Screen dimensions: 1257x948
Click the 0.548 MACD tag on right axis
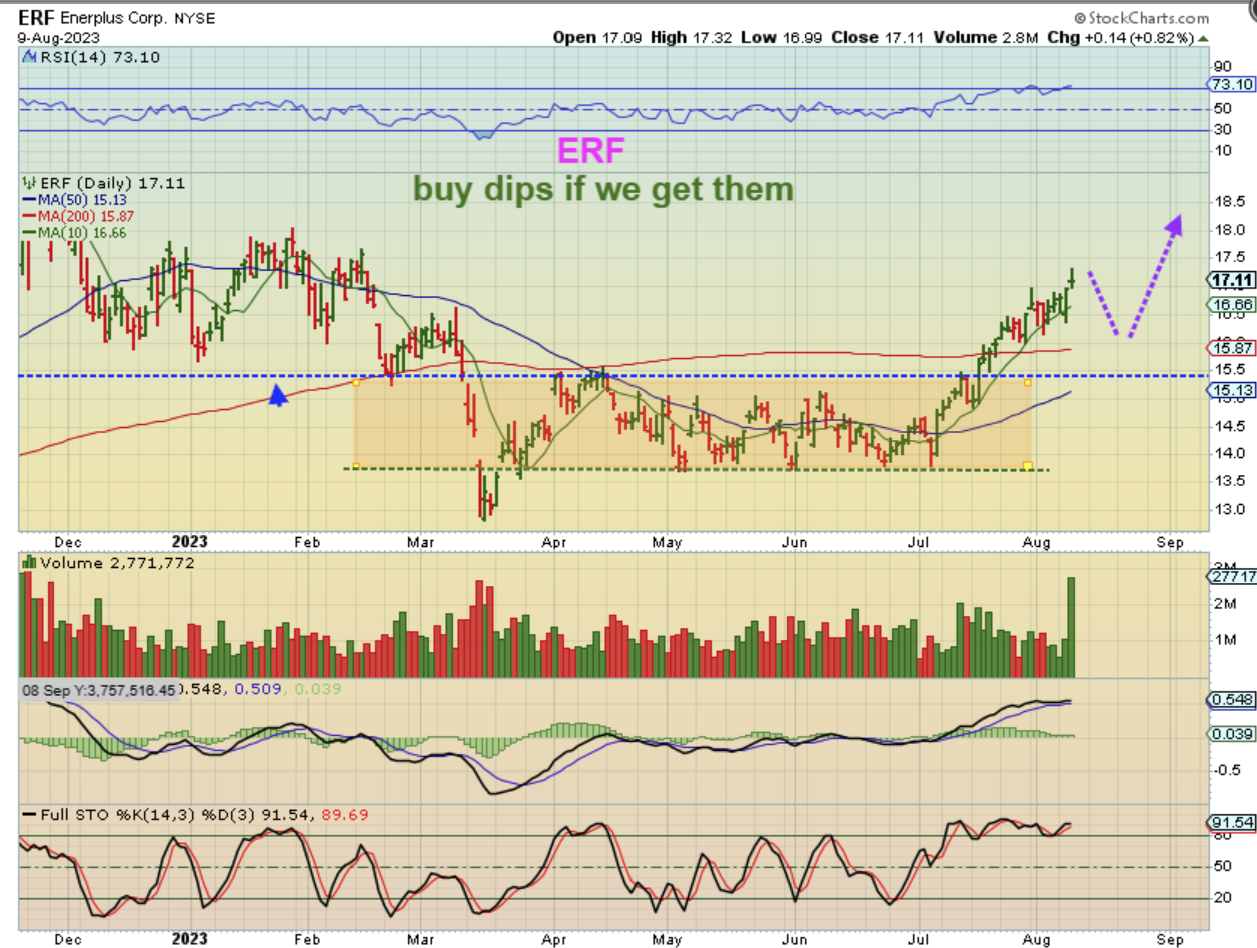click(1231, 702)
